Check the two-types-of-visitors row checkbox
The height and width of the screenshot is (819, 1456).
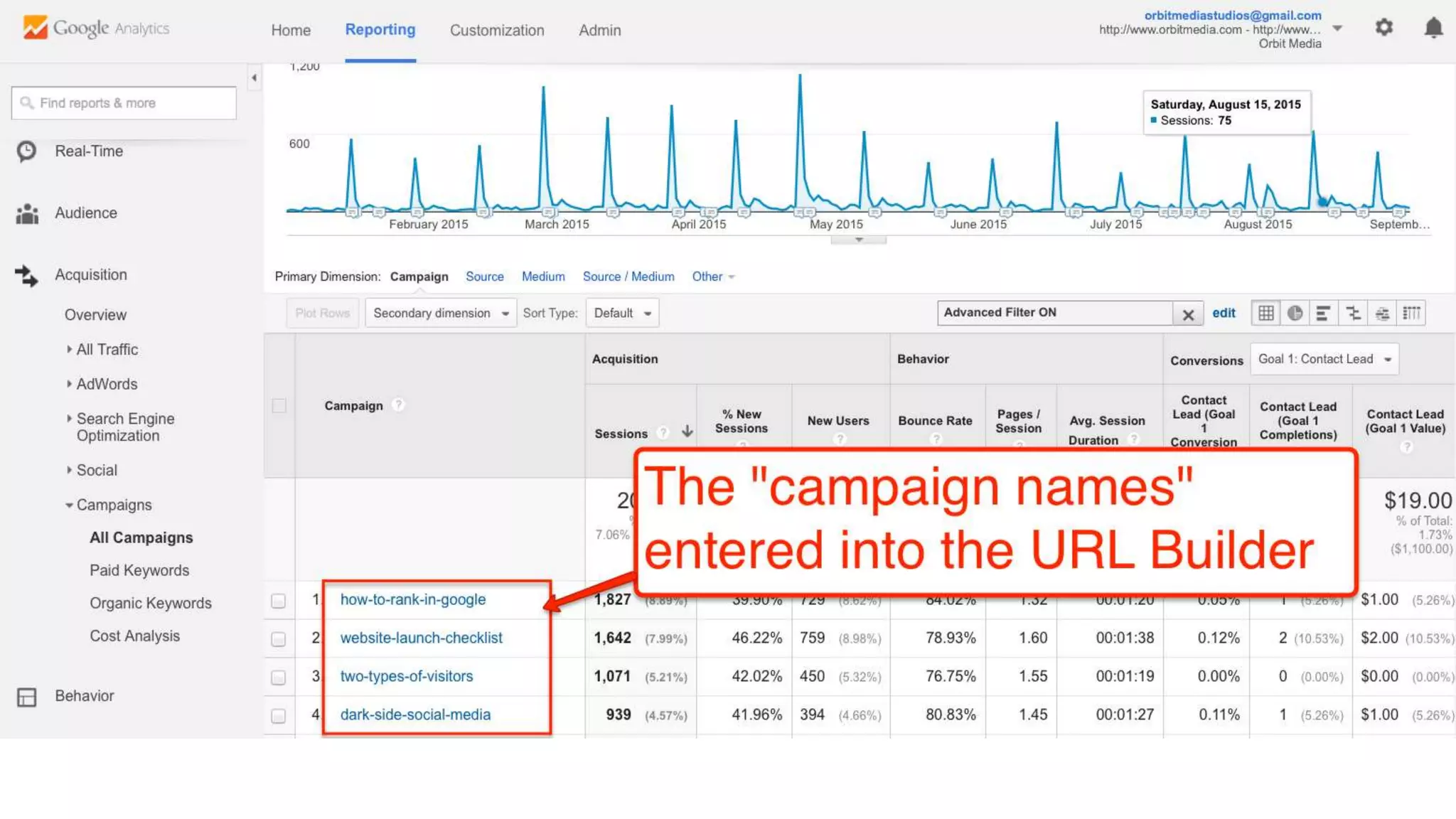point(279,678)
